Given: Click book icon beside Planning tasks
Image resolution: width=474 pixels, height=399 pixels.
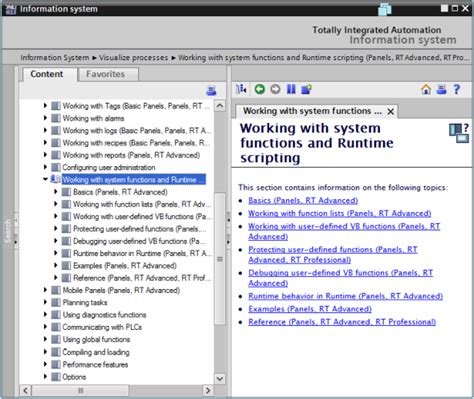Looking at the screenshot, I should (x=56, y=303).
